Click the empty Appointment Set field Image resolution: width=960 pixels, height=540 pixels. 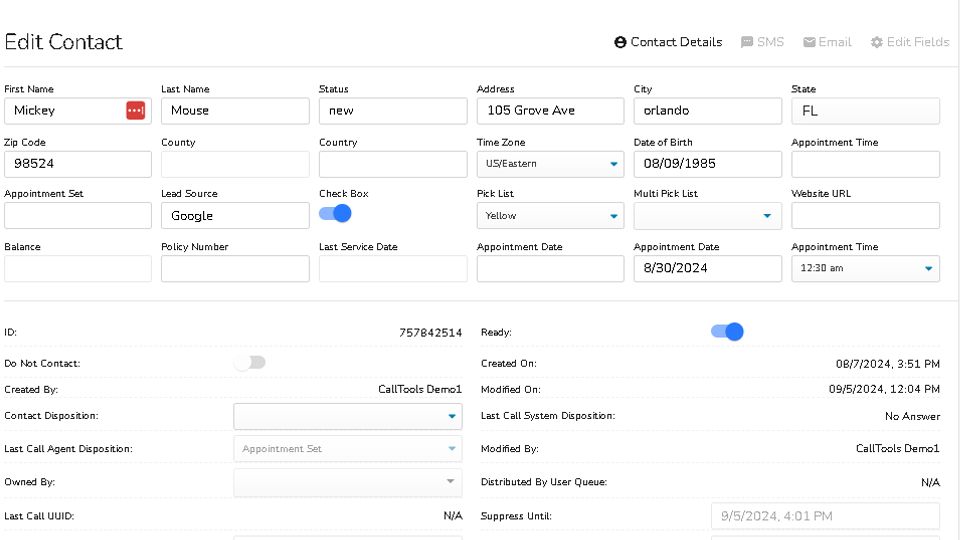pyautogui.click(x=77, y=216)
